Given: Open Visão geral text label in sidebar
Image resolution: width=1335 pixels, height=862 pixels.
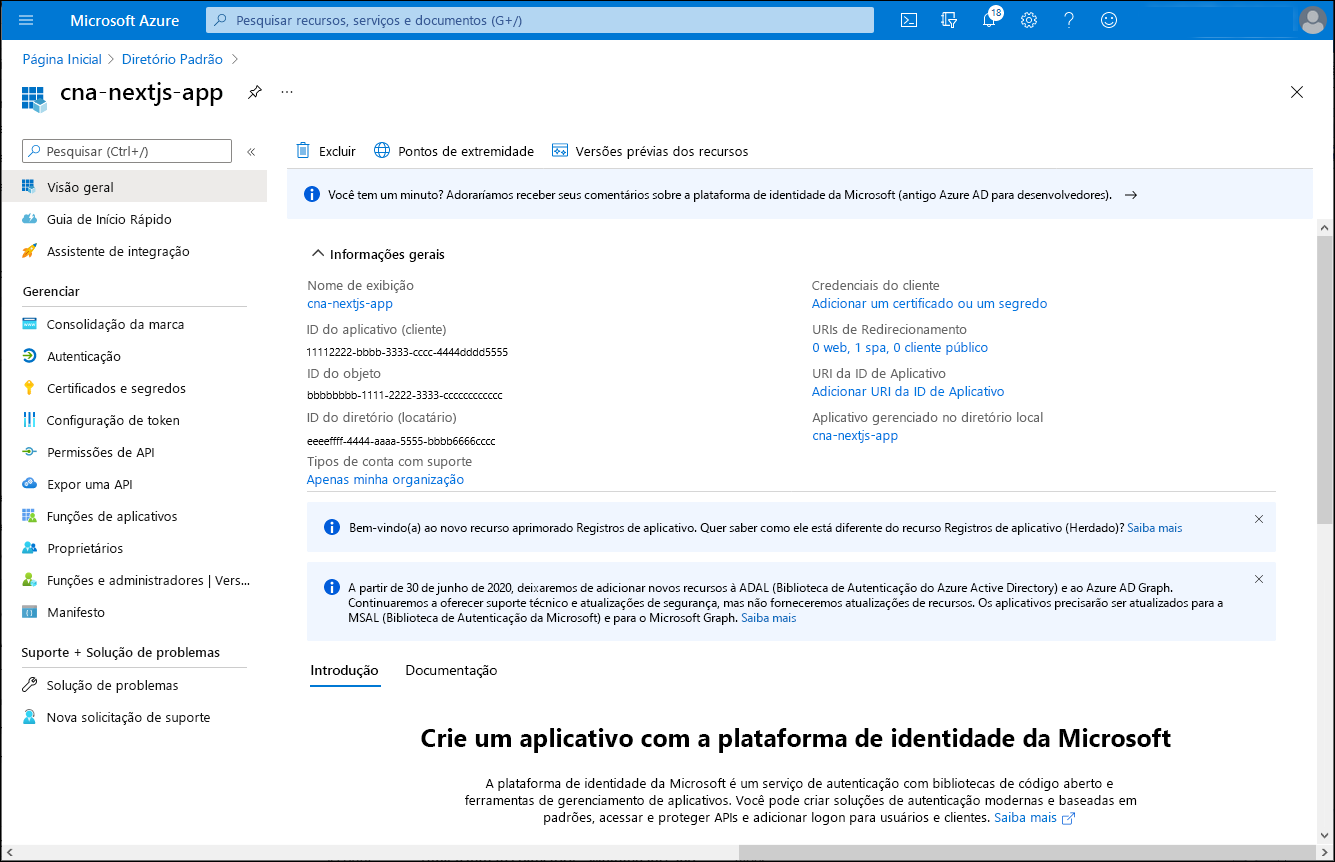Looking at the screenshot, I should pyautogui.click(x=80, y=187).
